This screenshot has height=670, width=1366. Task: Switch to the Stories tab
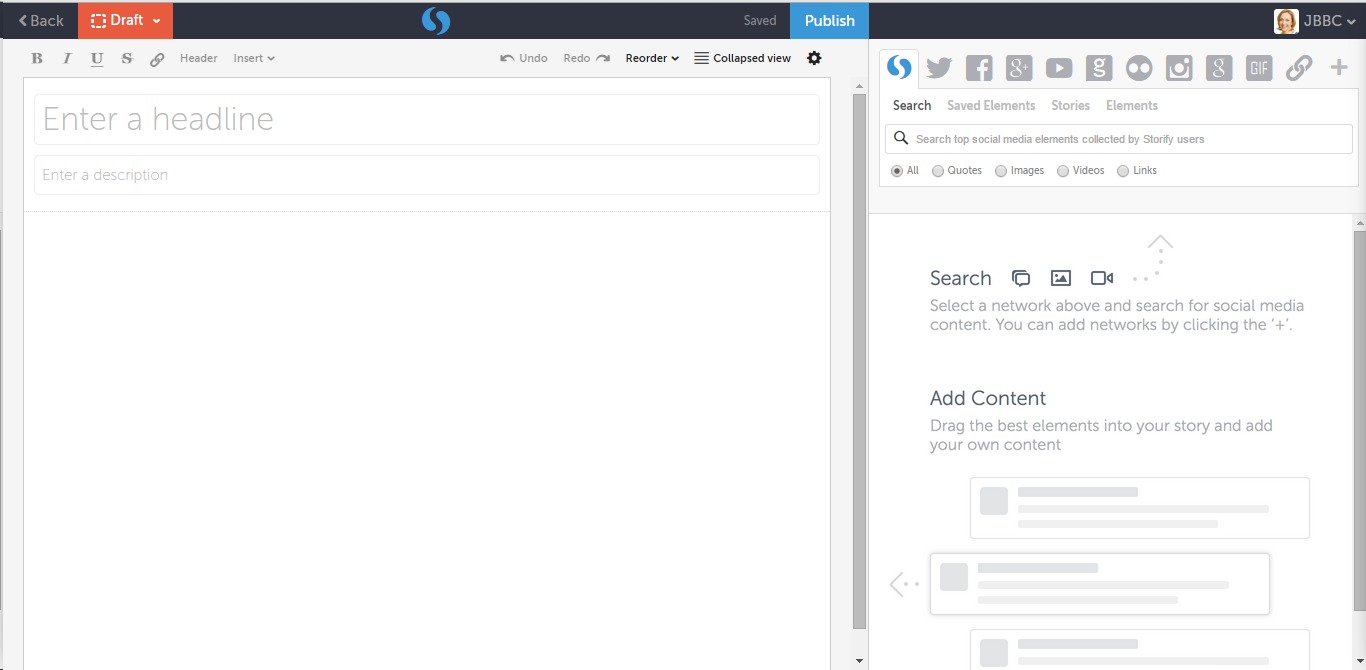pyautogui.click(x=1070, y=105)
